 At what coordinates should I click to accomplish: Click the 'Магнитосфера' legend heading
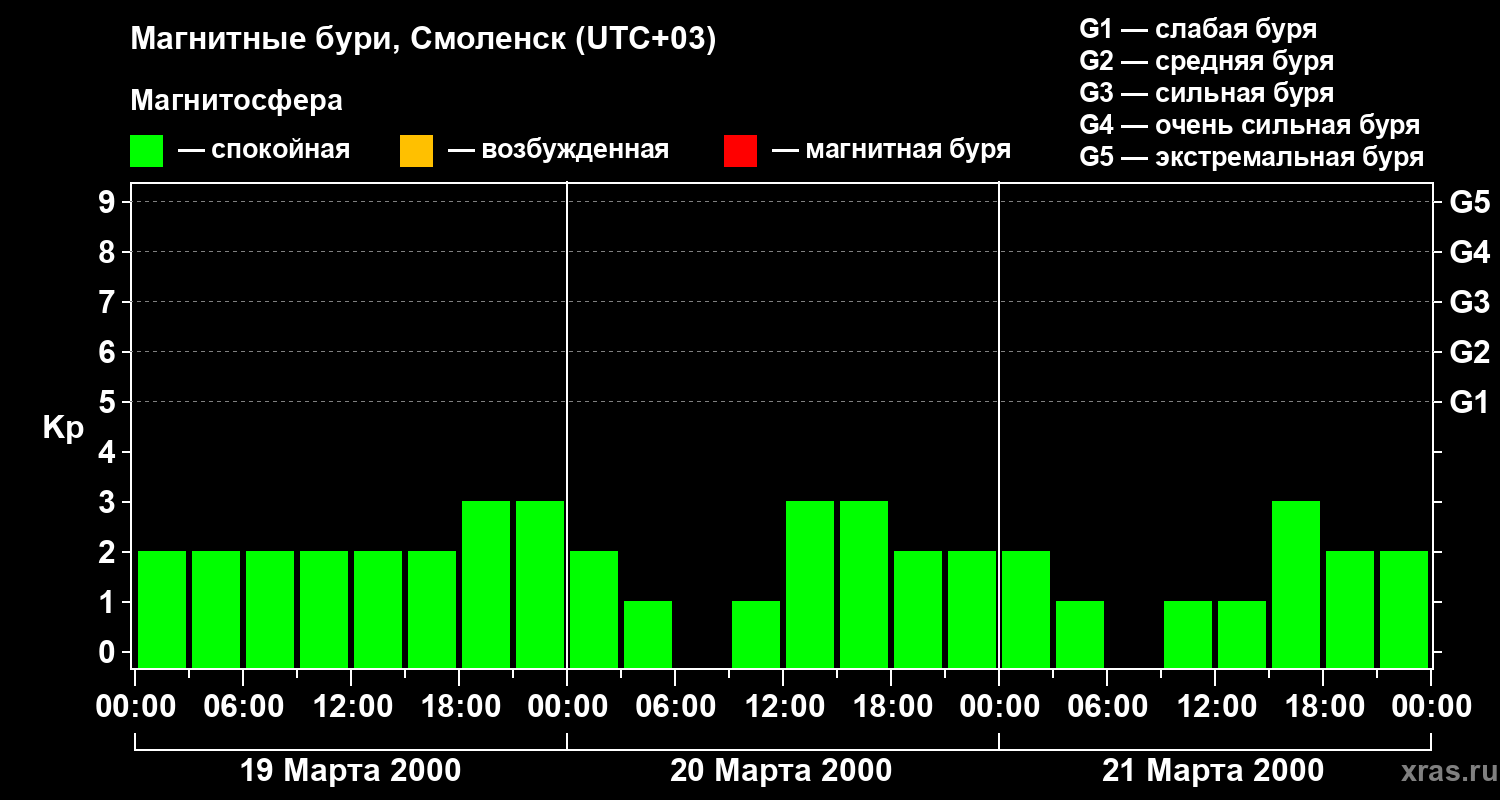coord(236,101)
